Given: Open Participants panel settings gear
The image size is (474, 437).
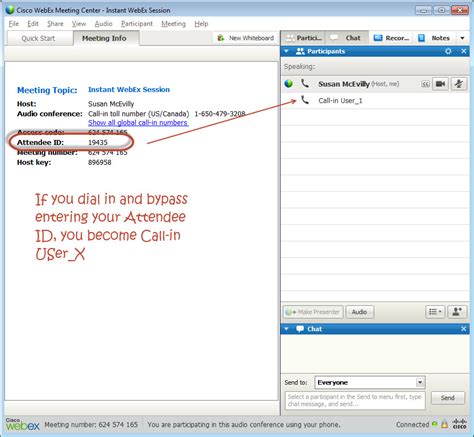Looking at the screenshot, I should pos(448,51).
